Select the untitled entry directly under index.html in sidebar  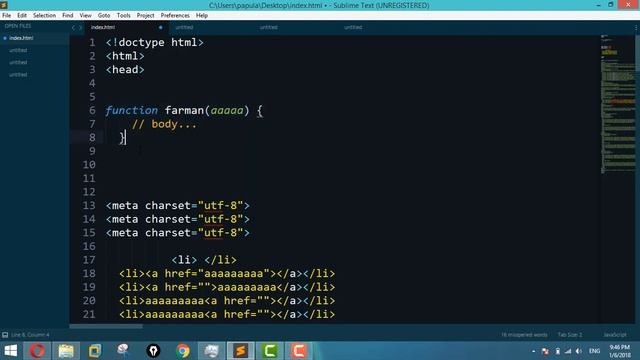point(18,50)
